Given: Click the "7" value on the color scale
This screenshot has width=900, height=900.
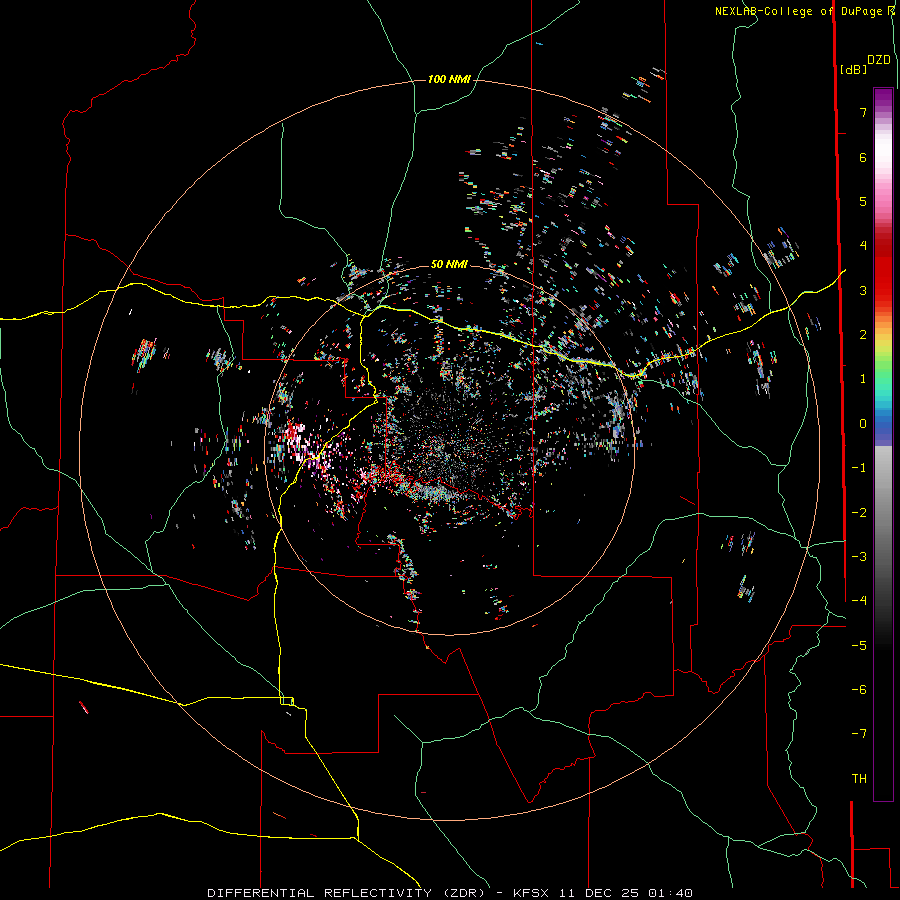Looking at the screenshot, I should [x=863, y=112].
